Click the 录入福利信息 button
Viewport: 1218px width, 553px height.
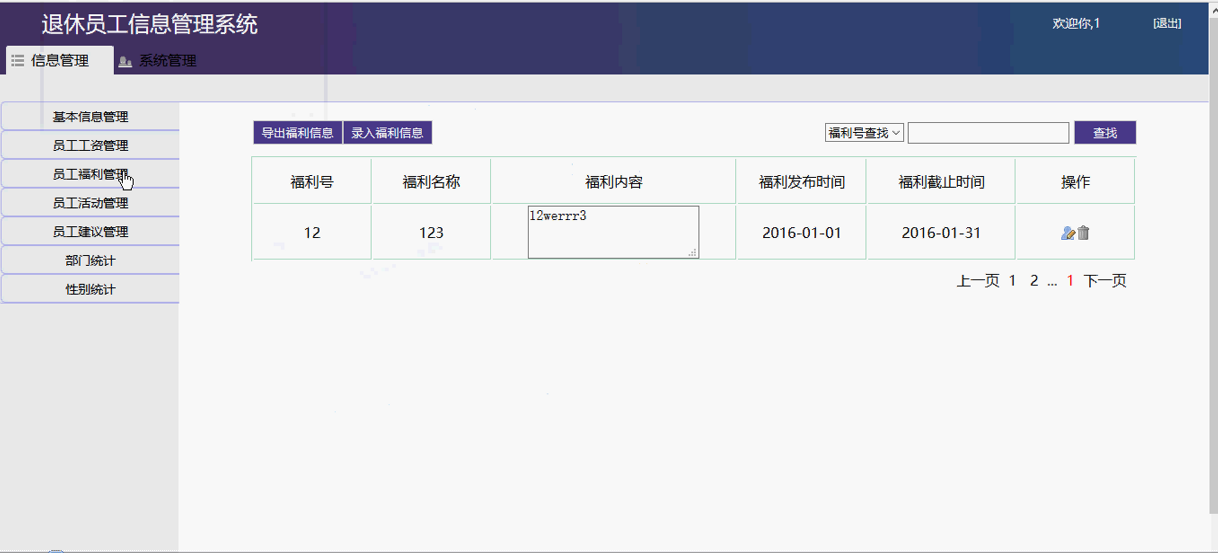pyautogui.click(x=387, y=133)
